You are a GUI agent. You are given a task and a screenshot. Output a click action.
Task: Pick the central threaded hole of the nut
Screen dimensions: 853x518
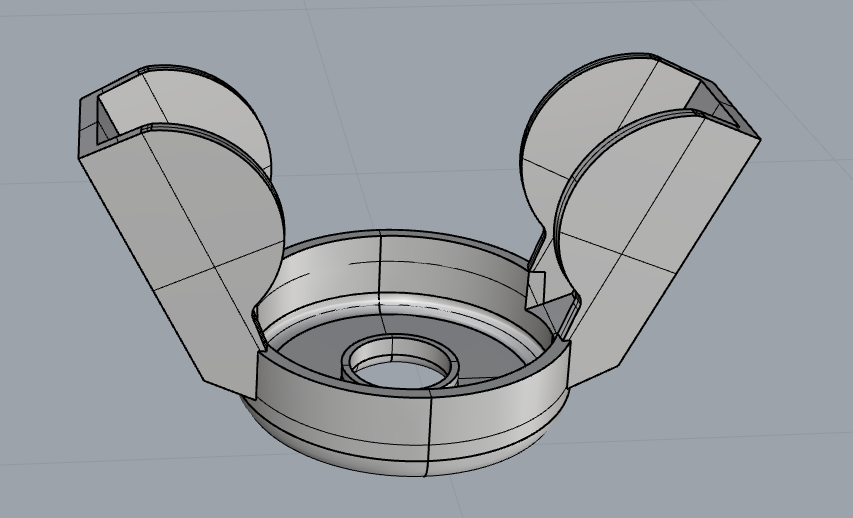point(400,365)
